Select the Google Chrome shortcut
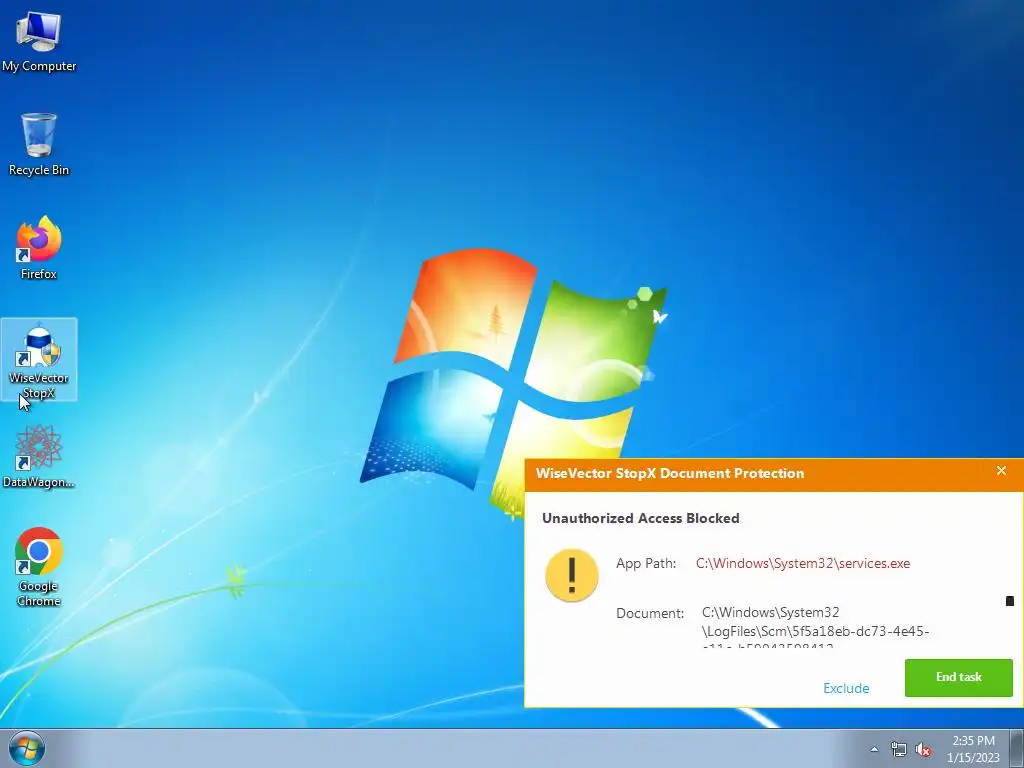This screenshot has width=1024, height=768. click(39, 567)
